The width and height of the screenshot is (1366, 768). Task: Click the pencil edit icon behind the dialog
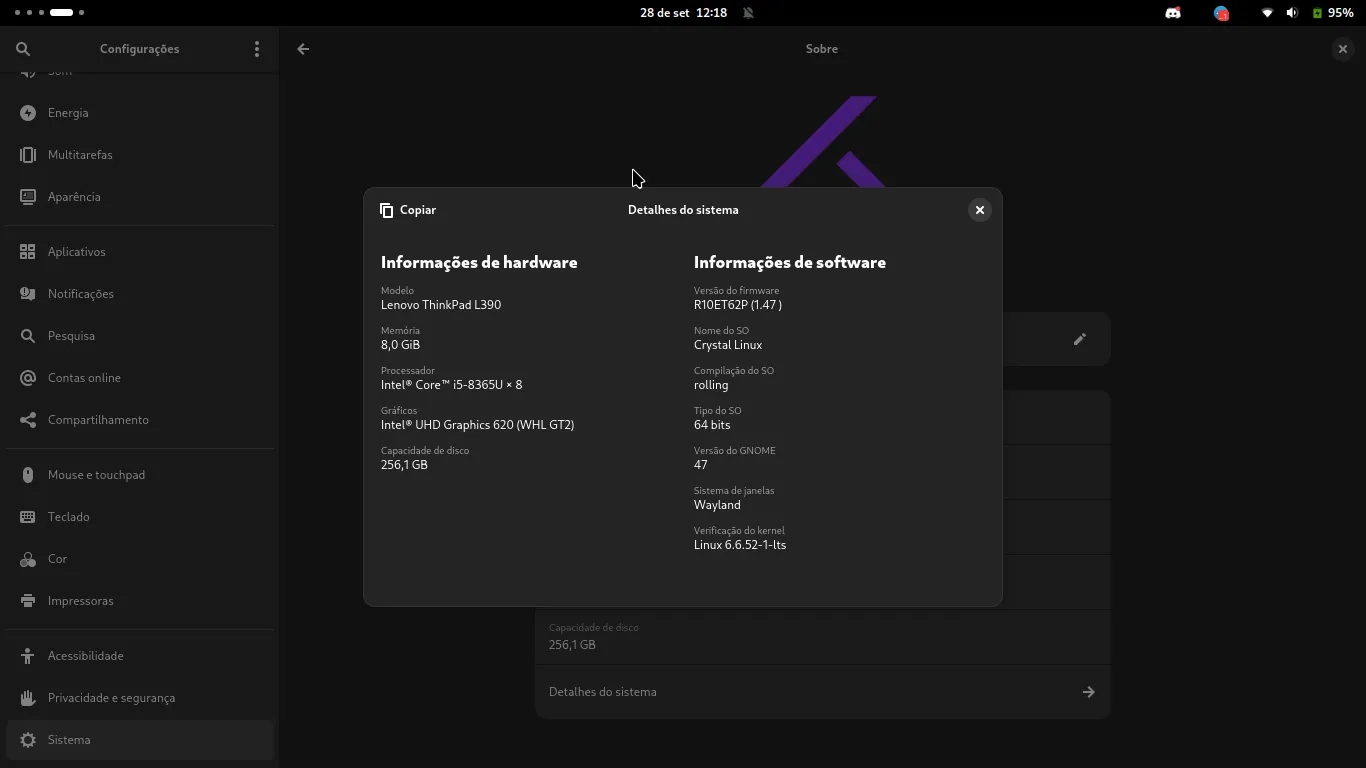pos(1080,339)
